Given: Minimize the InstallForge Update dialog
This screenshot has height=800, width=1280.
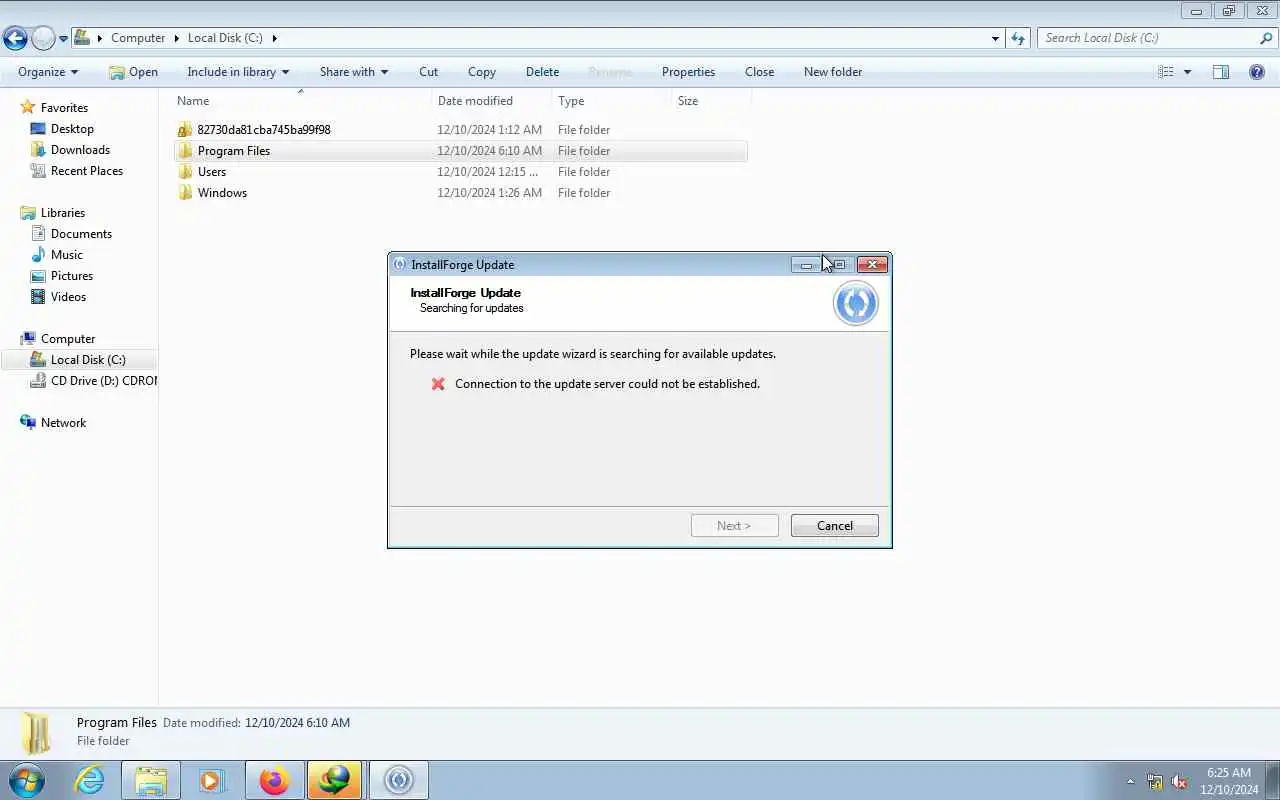Looking at the screenshot, I should click(x=806, y=265).
